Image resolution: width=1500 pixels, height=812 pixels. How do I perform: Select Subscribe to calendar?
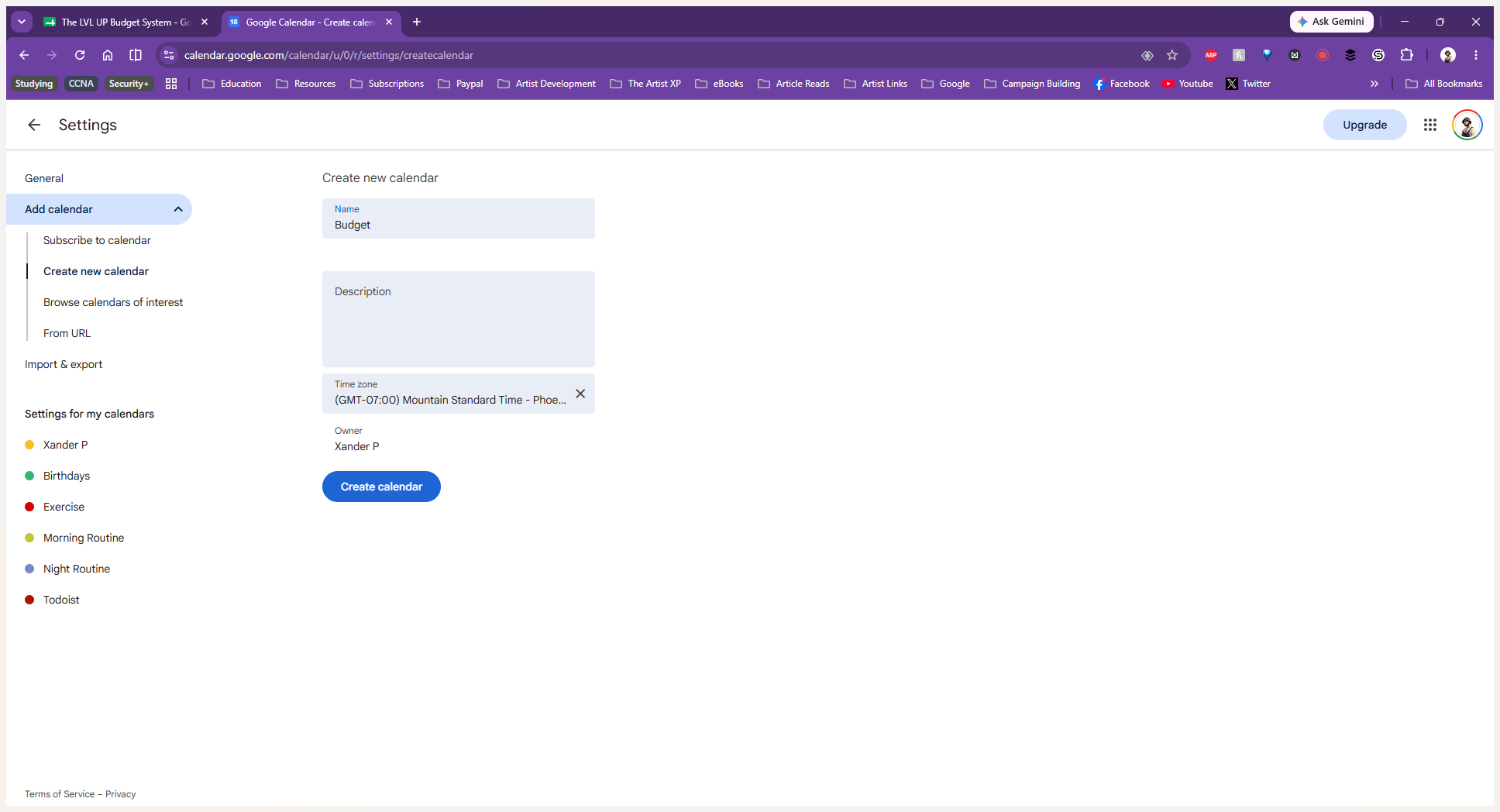pos(97,240)
